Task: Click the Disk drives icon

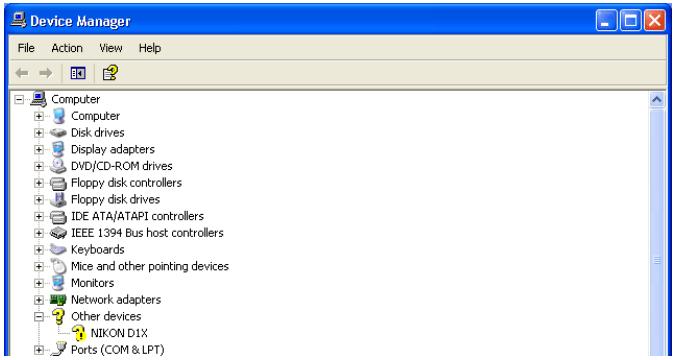Action: coord(58,133)
